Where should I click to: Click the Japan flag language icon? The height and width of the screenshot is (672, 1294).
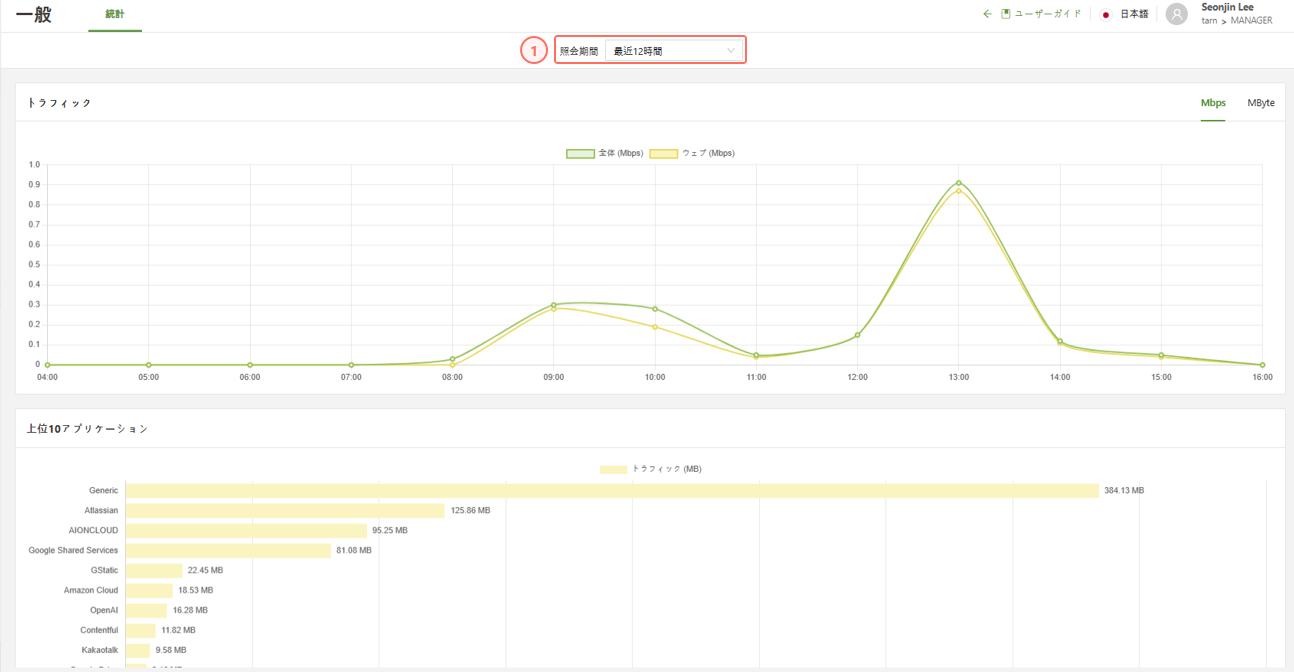point(1106,15)
